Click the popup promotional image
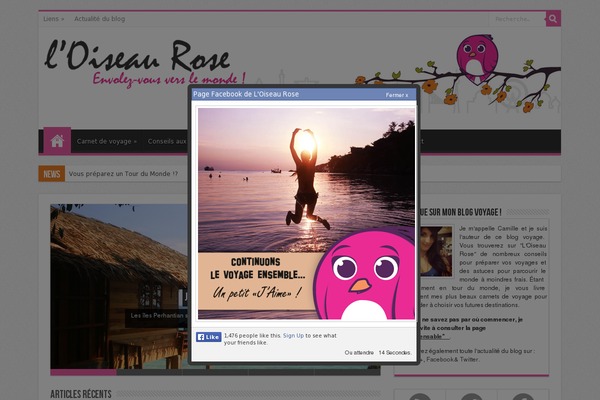 click(306, 214)
